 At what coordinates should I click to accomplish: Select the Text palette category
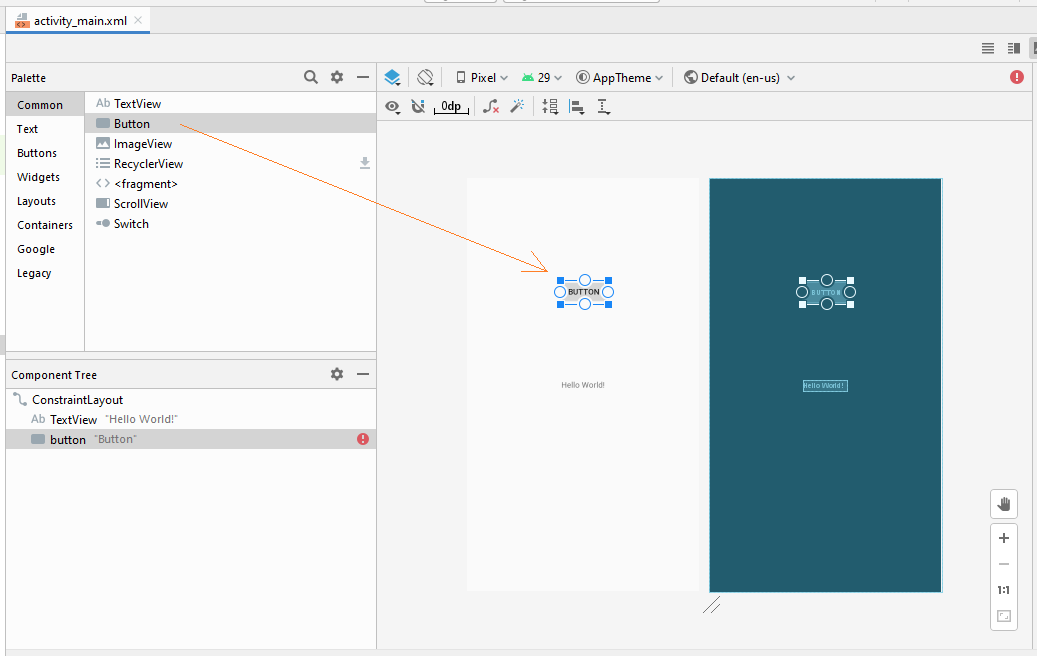click(45, 129)
